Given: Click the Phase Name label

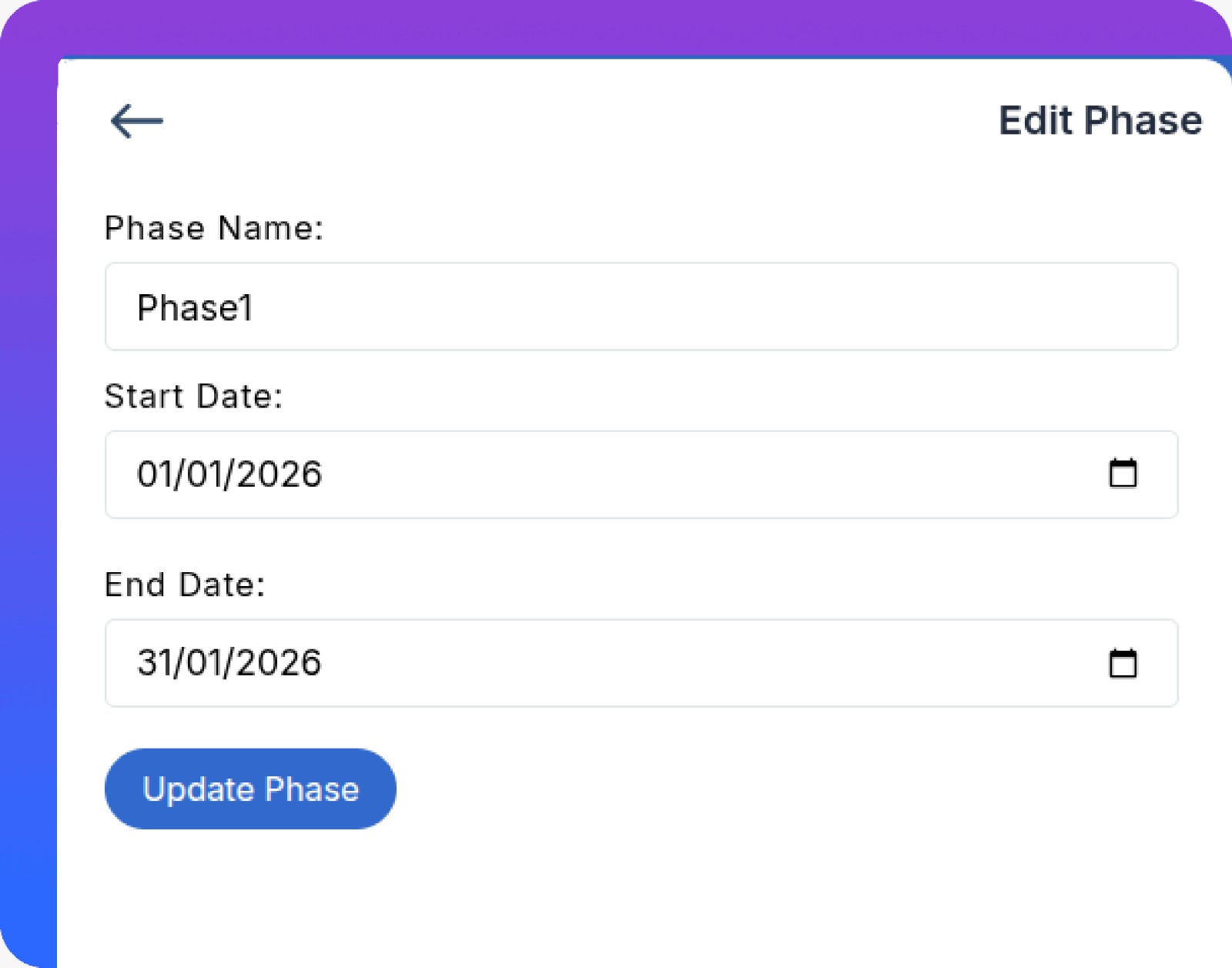Looking at the screenshot, I should [214, 229].
